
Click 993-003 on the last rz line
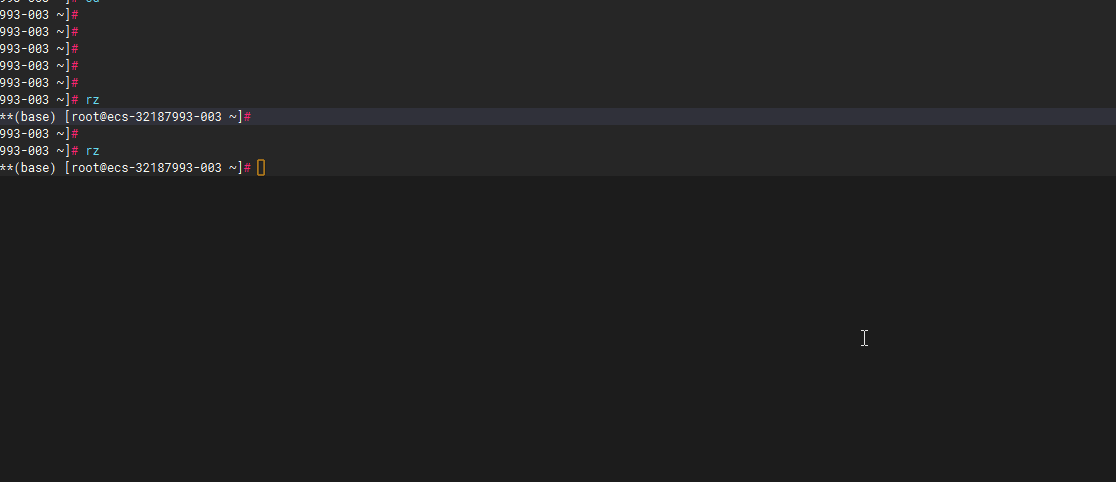(x=24, y=151)
